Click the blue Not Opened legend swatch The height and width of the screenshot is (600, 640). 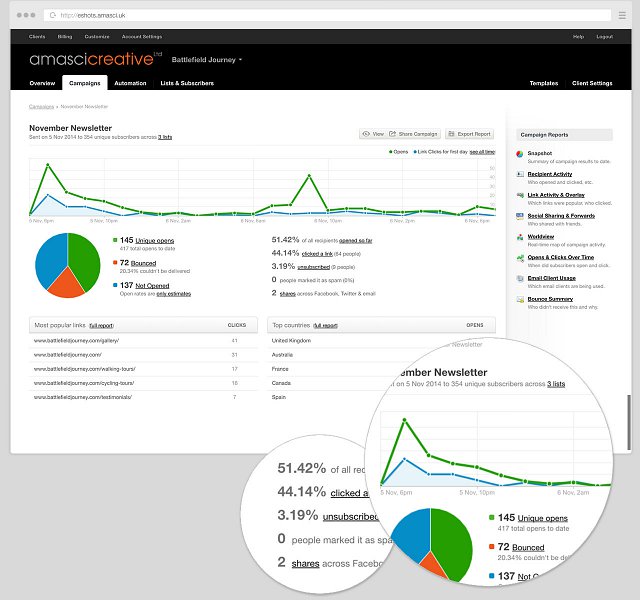[x=115, y=285]
